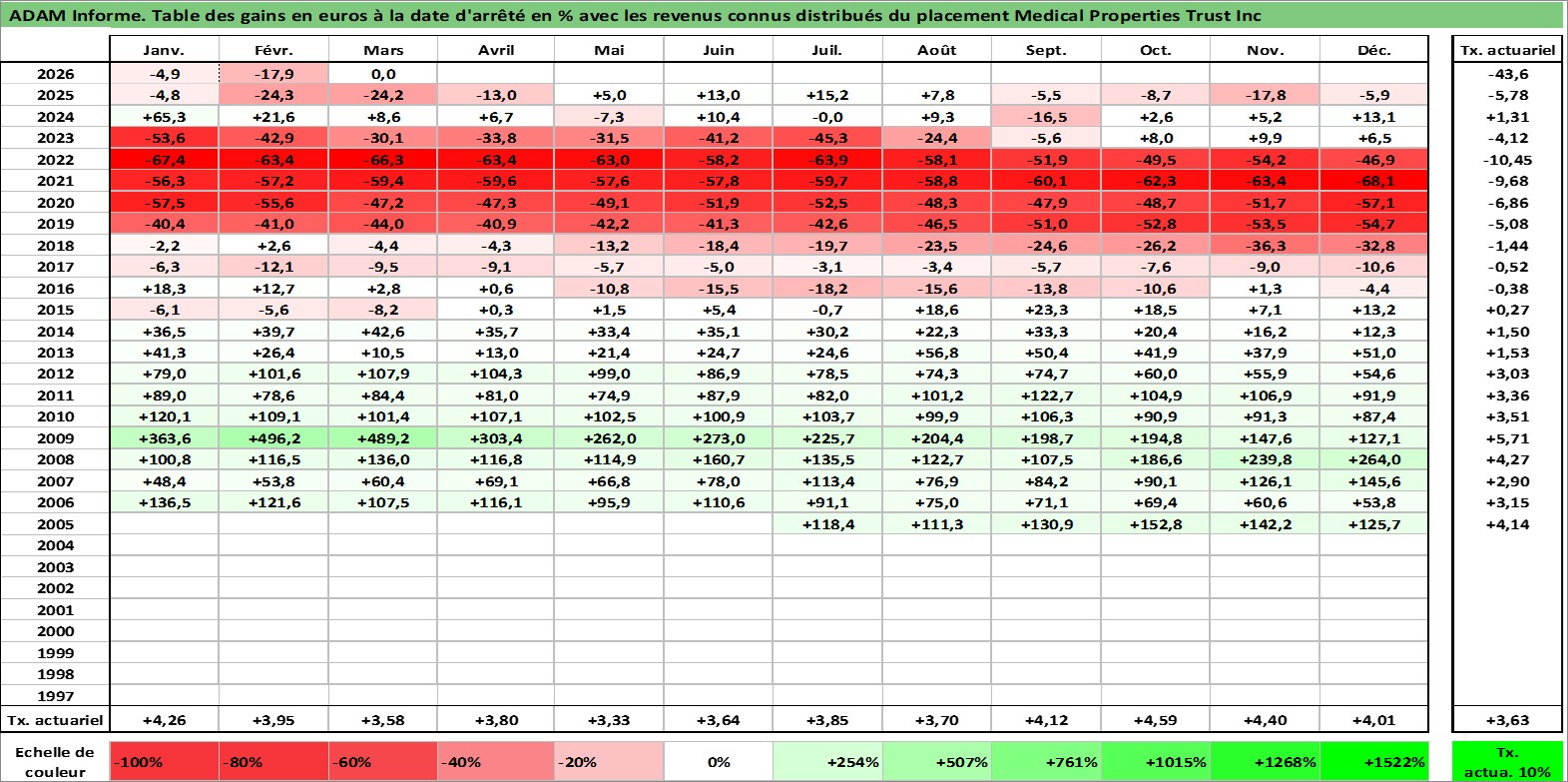The image size is (1568, 782).
Task: Click the +761% green swatch
Action: tap(1046, 761)
